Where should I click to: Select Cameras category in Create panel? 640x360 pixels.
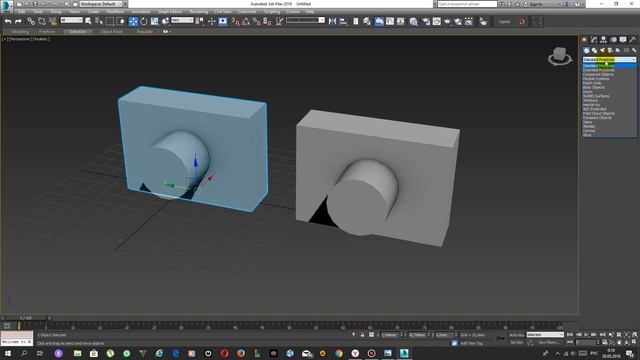click(x=610, y=50)
